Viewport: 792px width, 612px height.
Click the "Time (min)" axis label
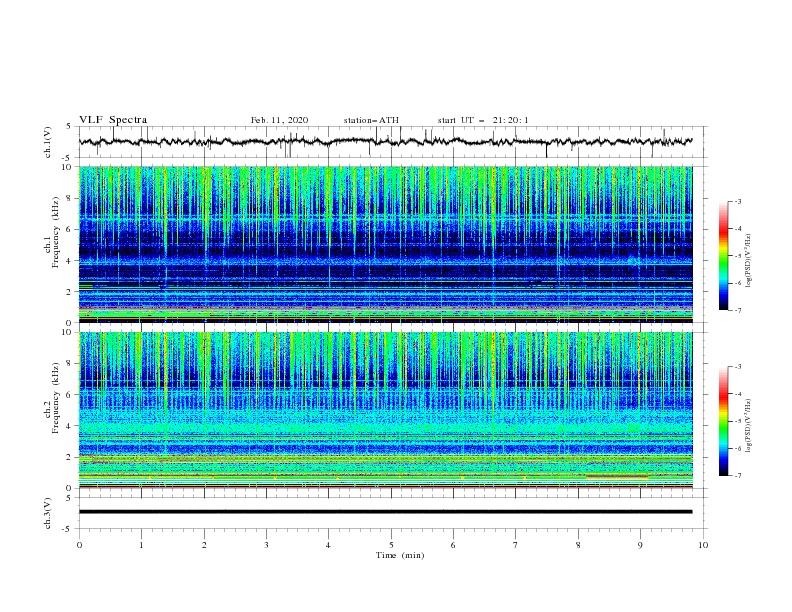[400, 555]
